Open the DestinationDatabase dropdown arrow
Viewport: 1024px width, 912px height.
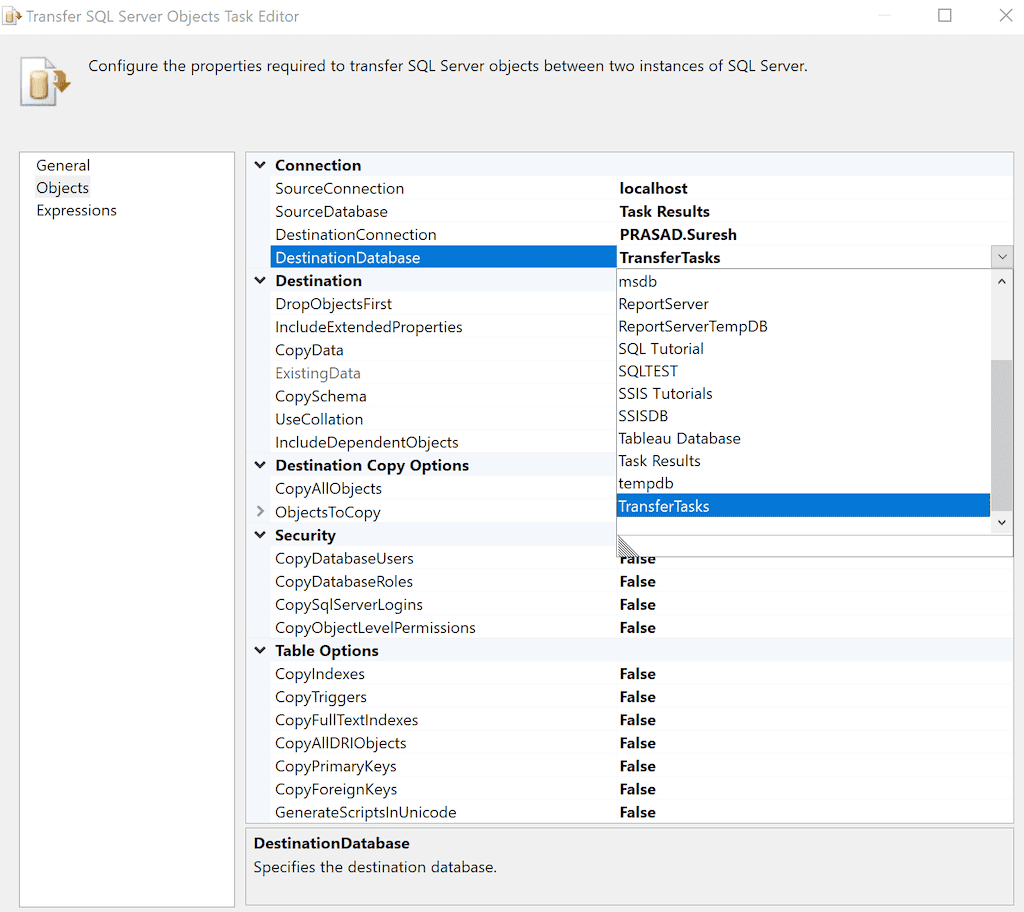(x=1002, y=257)
